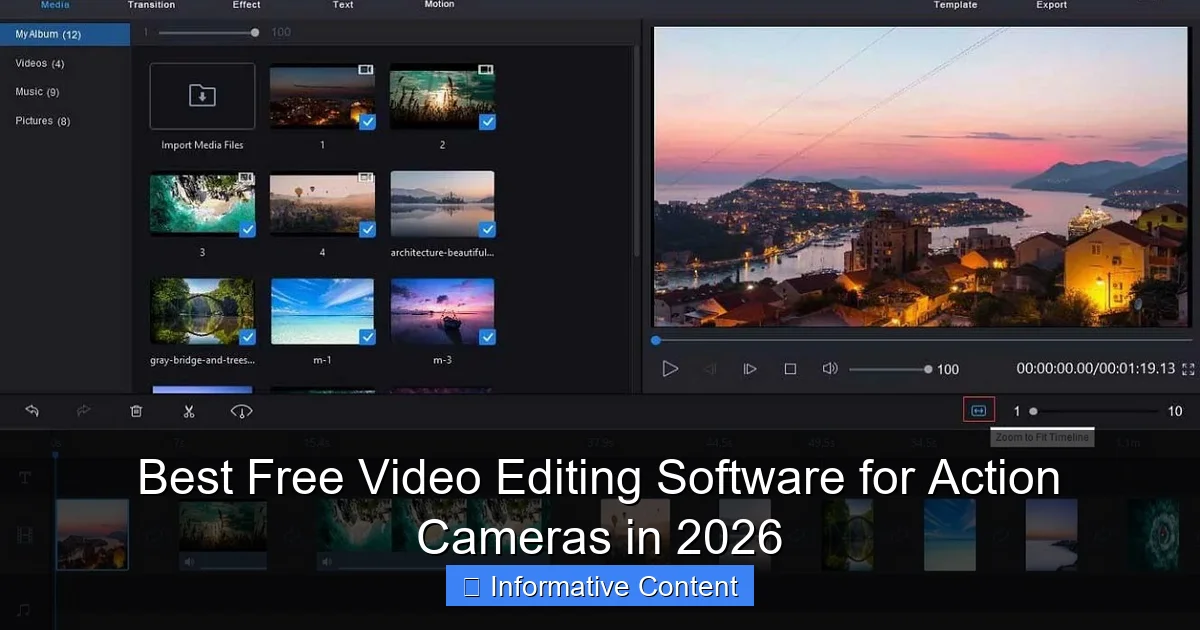
Task: Select the text track icon in timeline
Action: click(x=24, y=478)
